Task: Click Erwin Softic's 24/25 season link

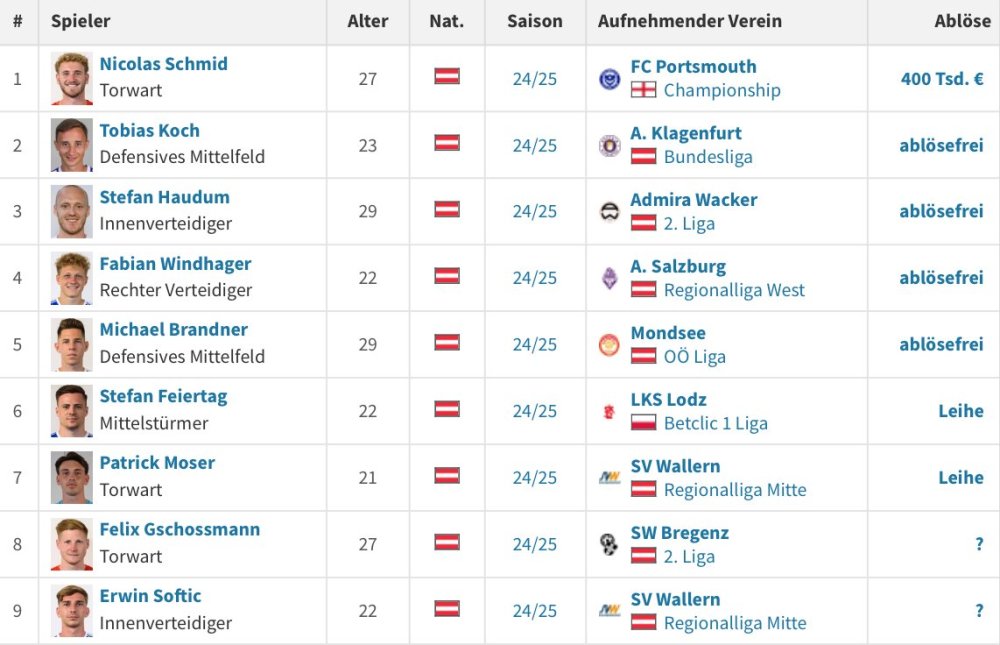Action: pyautogui.click(x=534, y=610)
